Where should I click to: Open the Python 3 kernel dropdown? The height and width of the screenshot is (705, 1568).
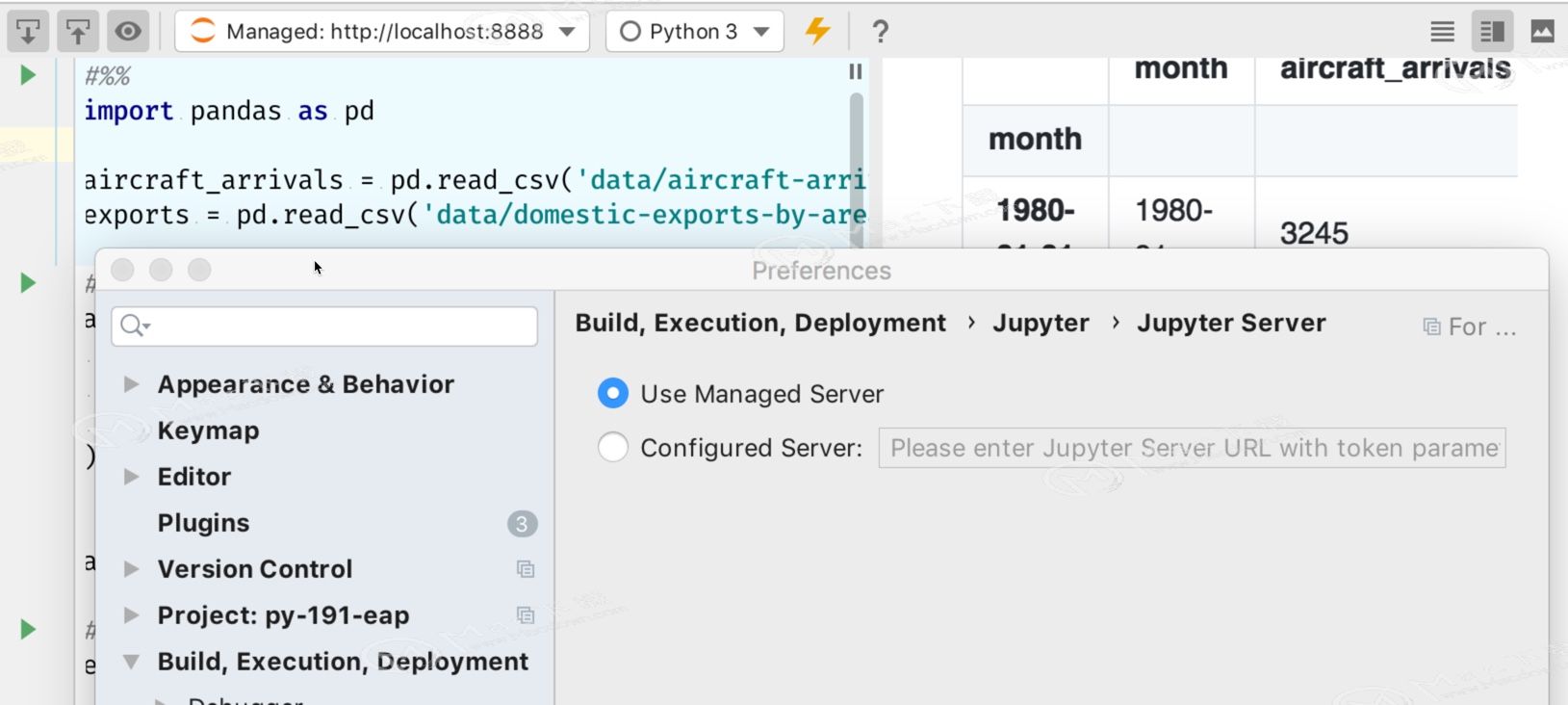pyautogui.click(x=695, y=31)
